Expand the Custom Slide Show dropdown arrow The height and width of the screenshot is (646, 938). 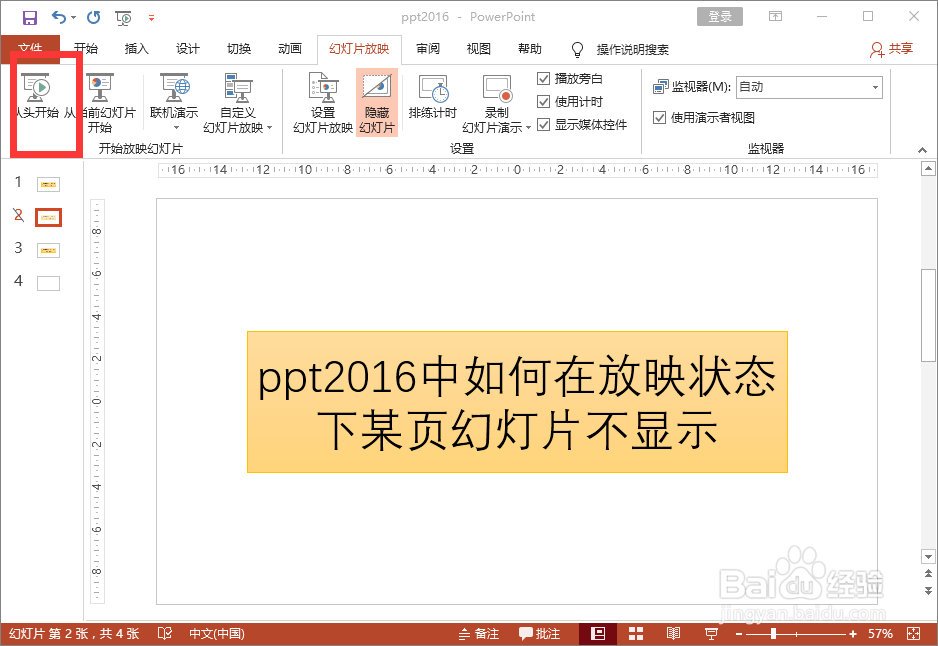(x=270, y=127)
